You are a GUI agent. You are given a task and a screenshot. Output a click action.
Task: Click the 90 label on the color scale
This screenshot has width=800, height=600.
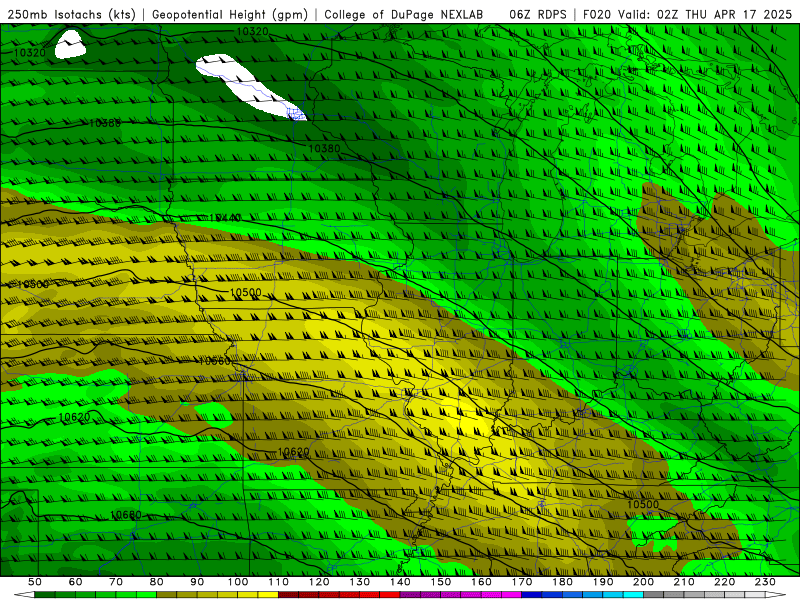pos(197,582)
